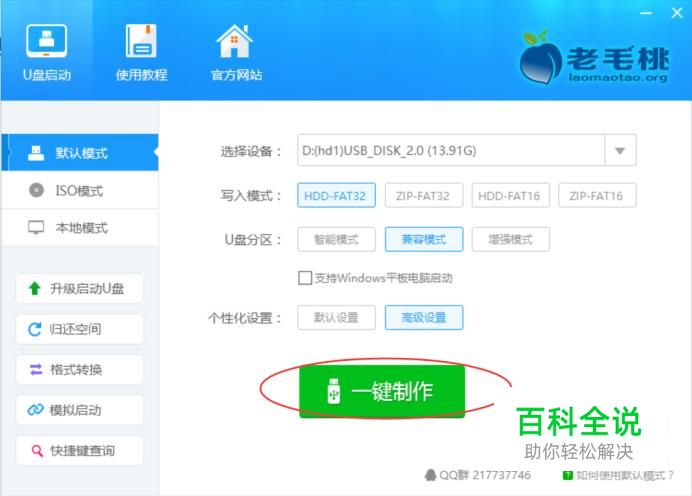Click the monitor icon beside 本地模式
The width and height of the screenshot is (692, 496).
(x=36, y=228)
